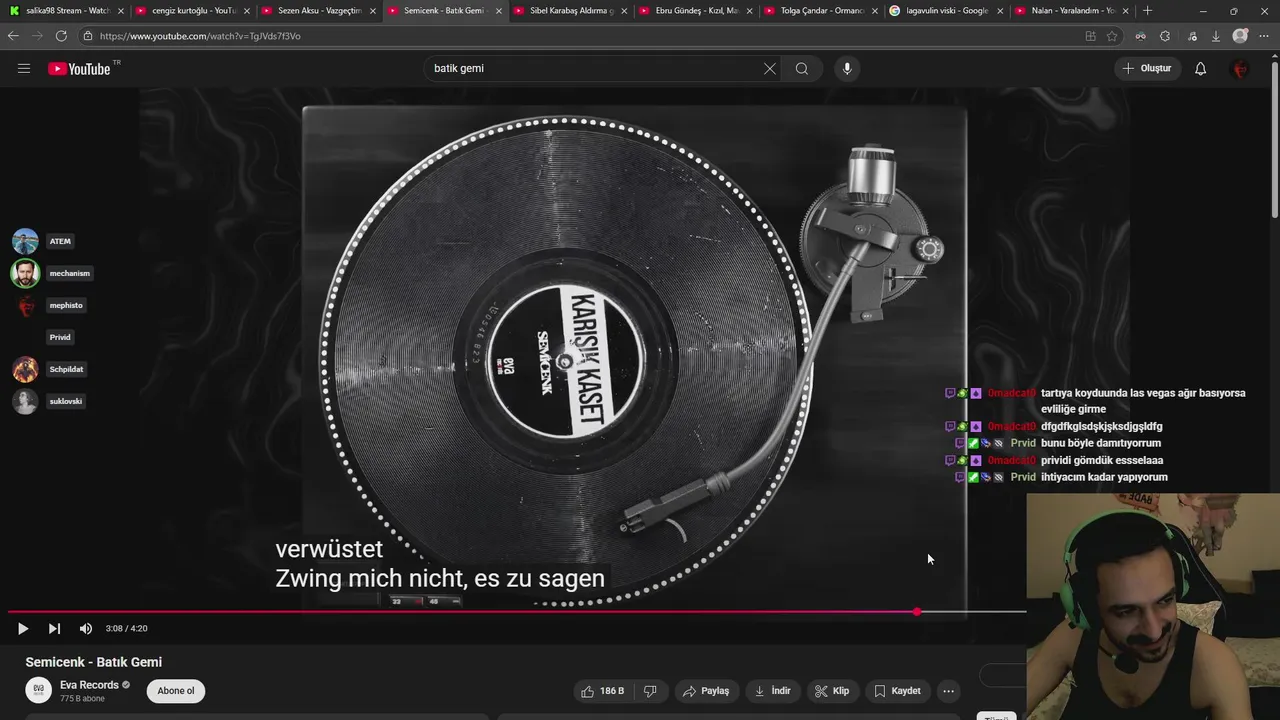The image size is (1280, 720).
Task: Click the mechanism user avatar in overlay
Action: coord(25,273)
